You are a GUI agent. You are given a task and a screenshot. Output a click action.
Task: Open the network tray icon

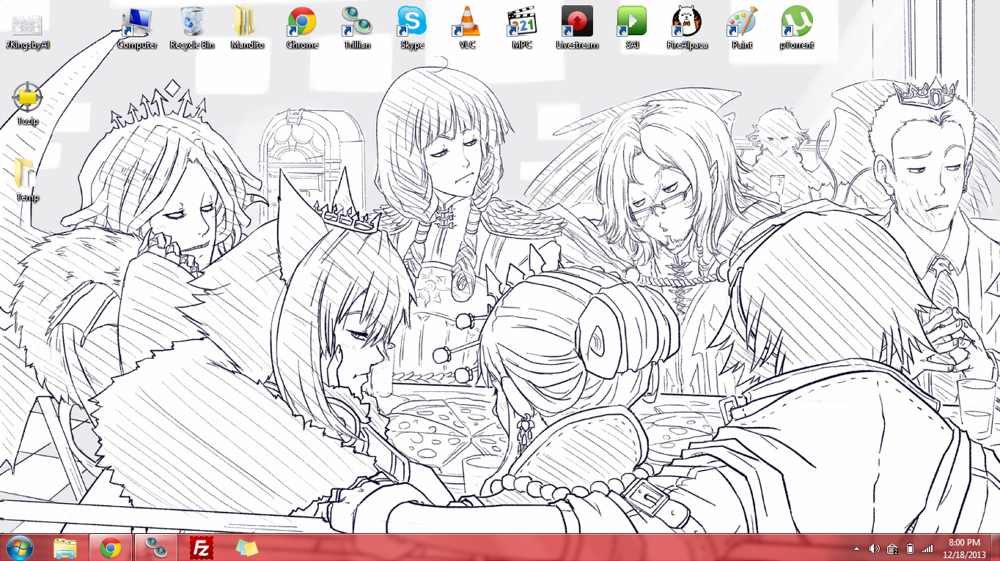click(892, 548)
